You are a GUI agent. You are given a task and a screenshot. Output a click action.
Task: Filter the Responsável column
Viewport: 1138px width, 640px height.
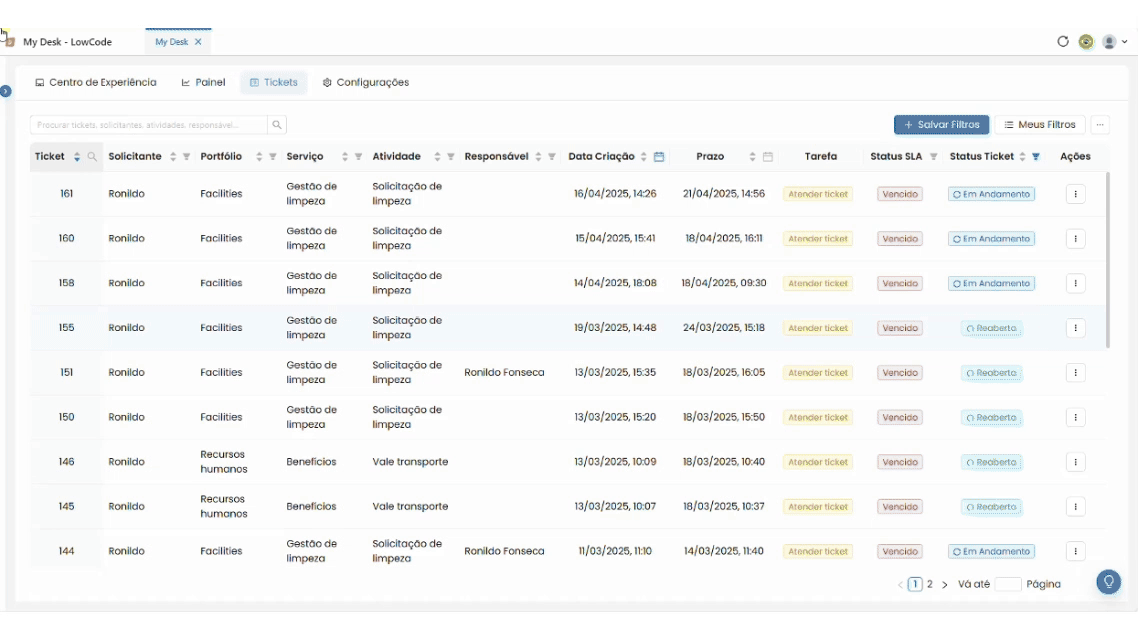pyautogui.click(x=552, y=157)
